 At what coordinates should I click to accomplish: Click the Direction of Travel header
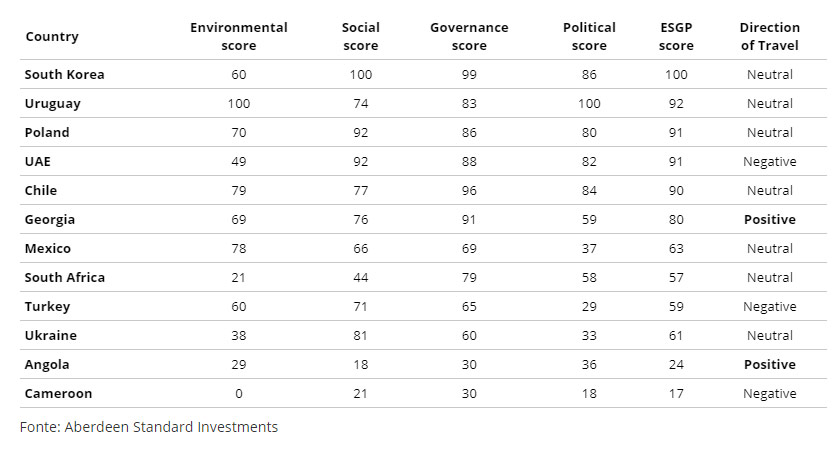click(769, 37)
